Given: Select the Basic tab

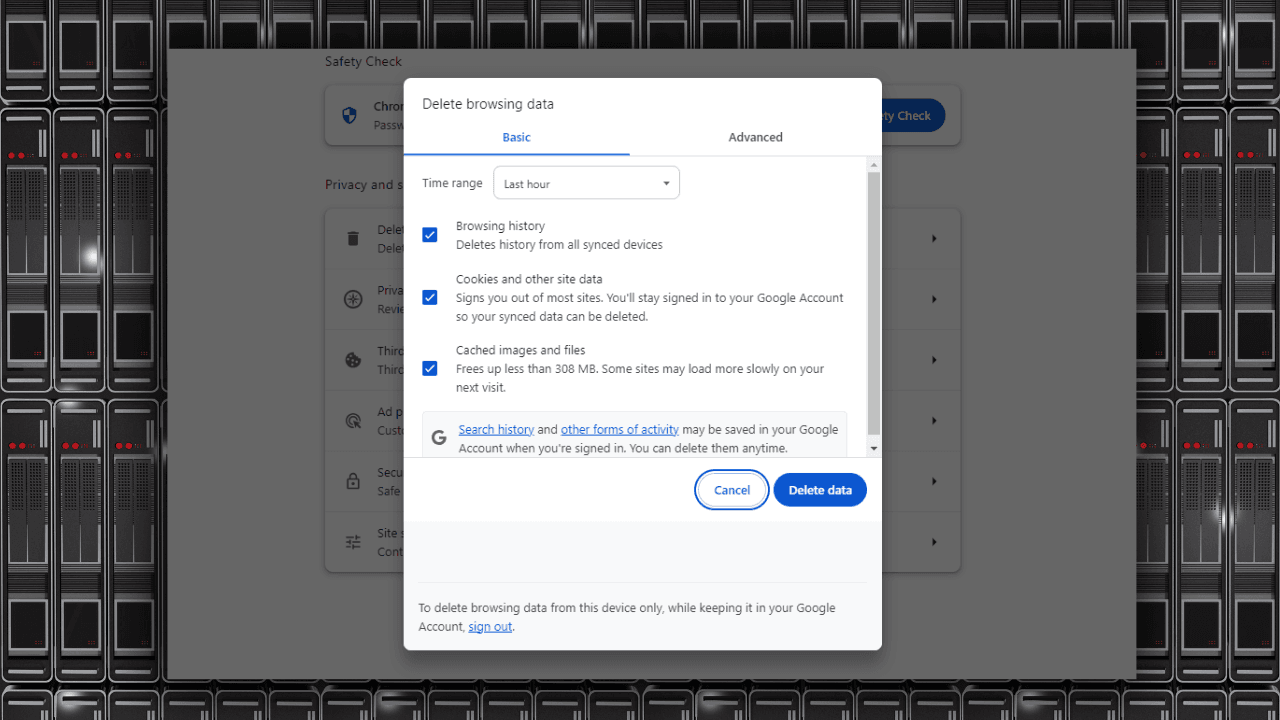Looking at the screenshot, I should [x=516, y=137].
